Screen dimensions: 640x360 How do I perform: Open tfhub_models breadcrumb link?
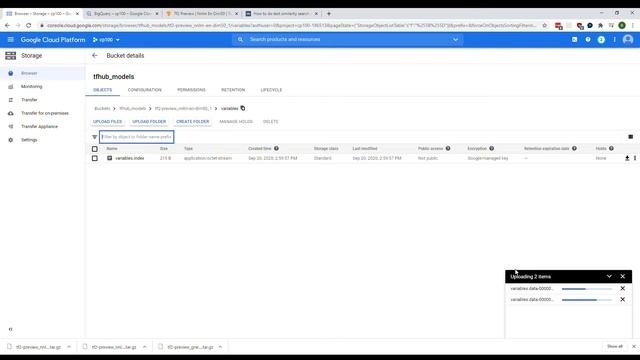click(133, 109)
